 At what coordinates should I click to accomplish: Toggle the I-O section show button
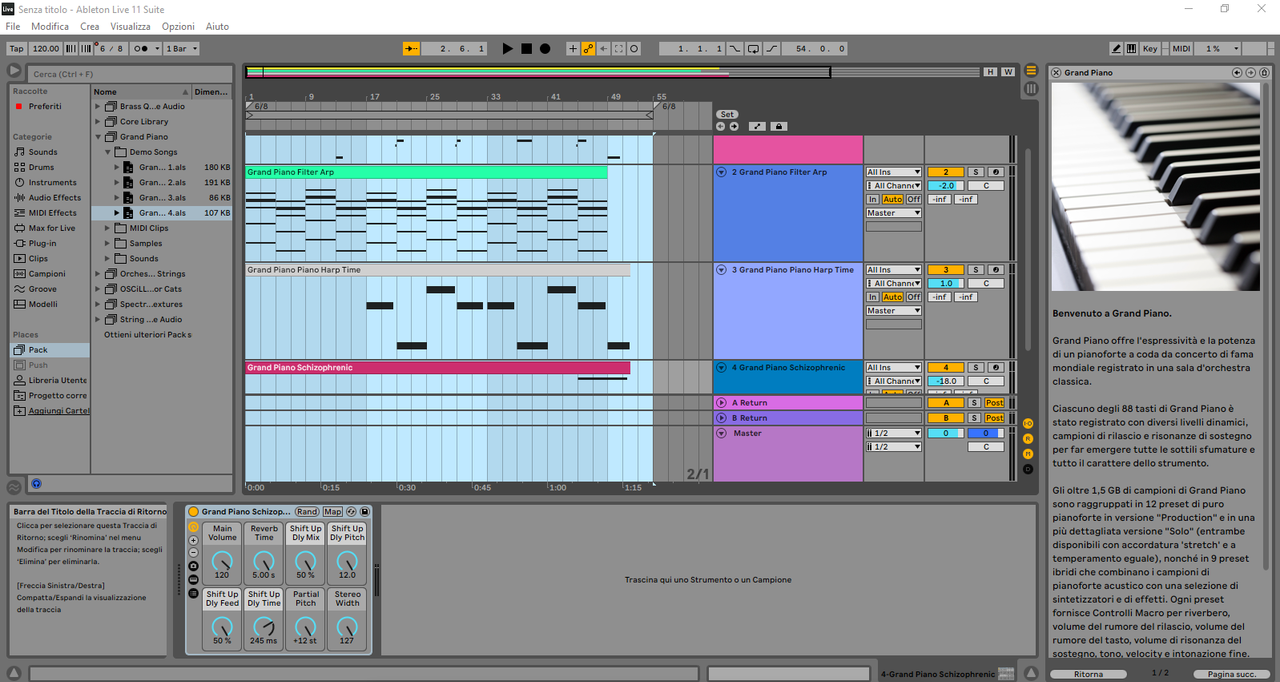1028,423
